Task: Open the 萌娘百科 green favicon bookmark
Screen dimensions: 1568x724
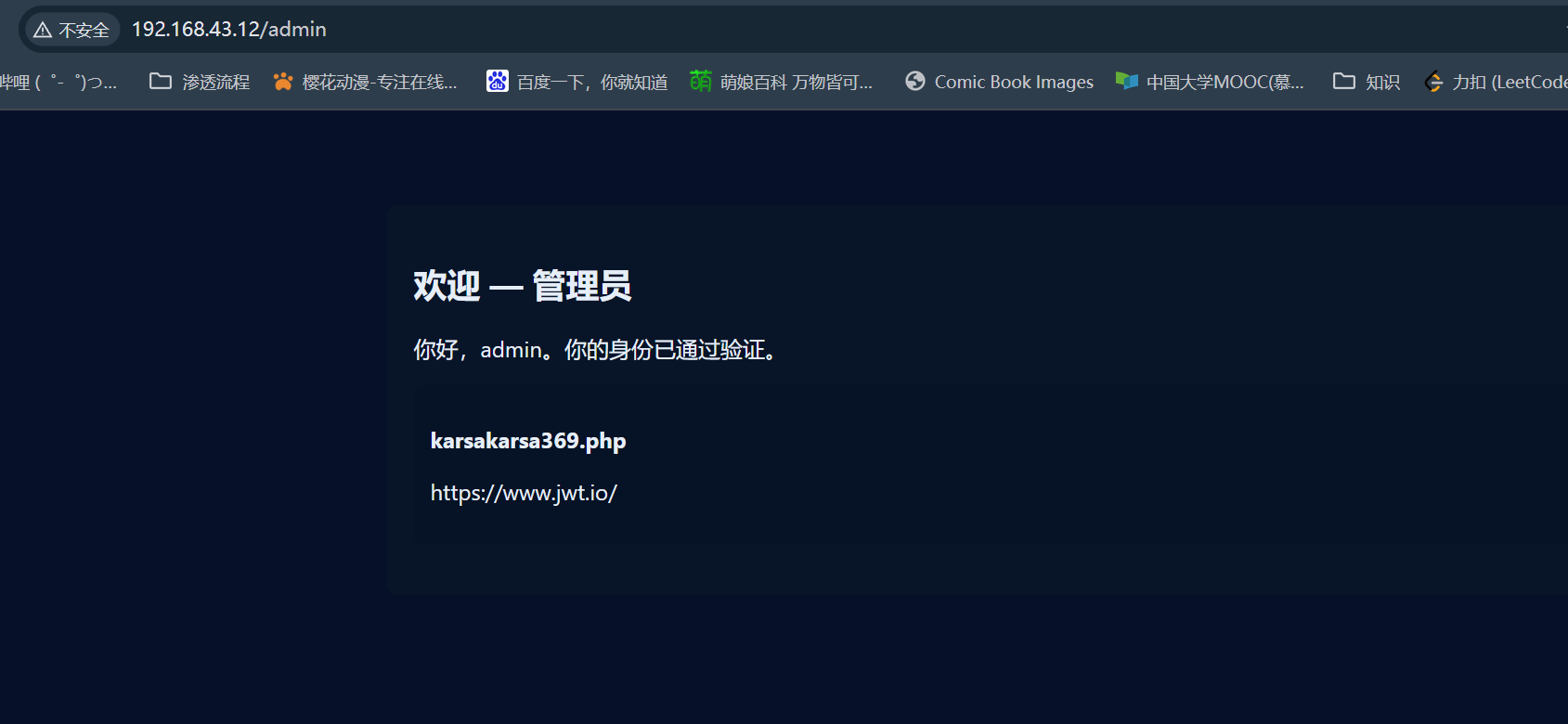Action: (x=701, y=82)
